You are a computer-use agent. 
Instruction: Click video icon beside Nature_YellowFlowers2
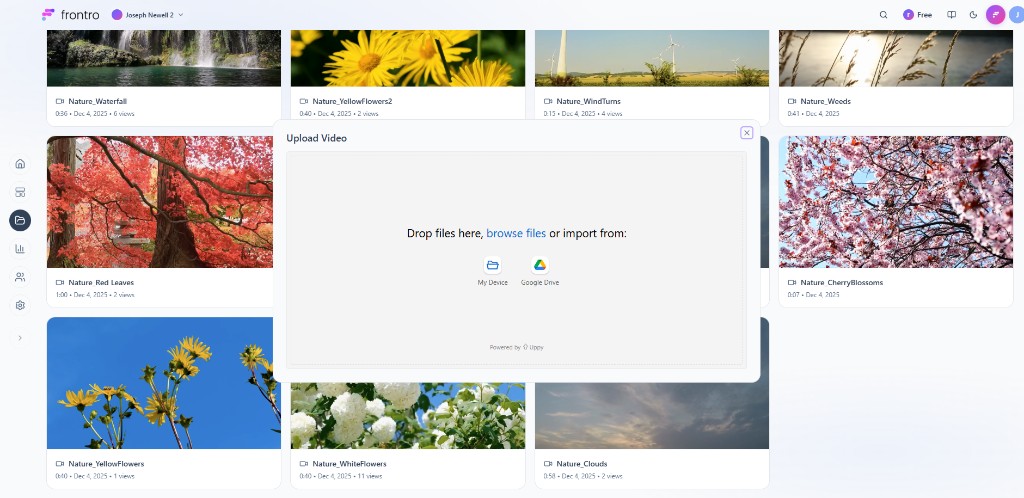click(x=304, y=101)
